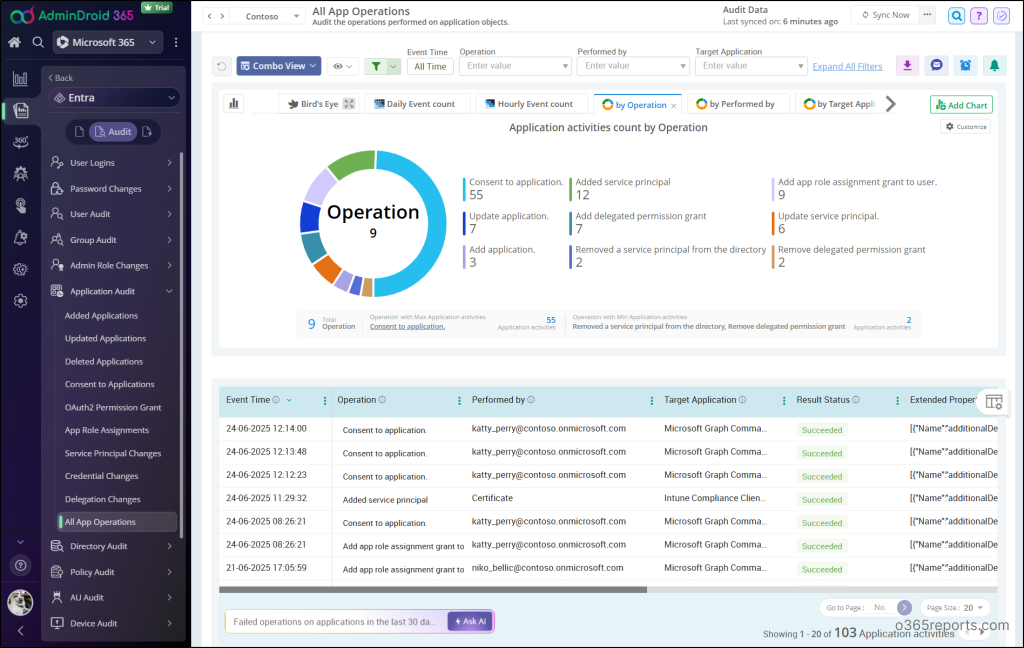This screenshot has width=1024, height=648.
Task: Select the Audit mode toggle
Action: click(113, 132)
